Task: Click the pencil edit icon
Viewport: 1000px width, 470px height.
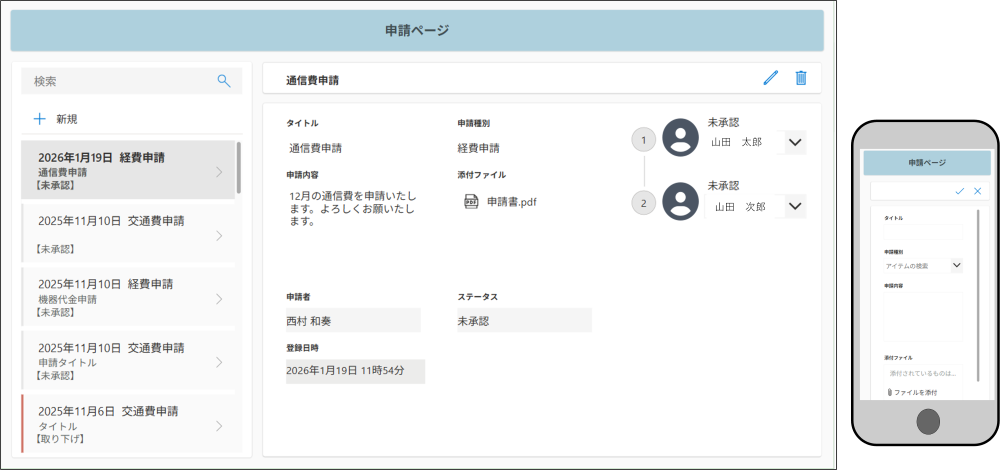Action: [770, 78]
